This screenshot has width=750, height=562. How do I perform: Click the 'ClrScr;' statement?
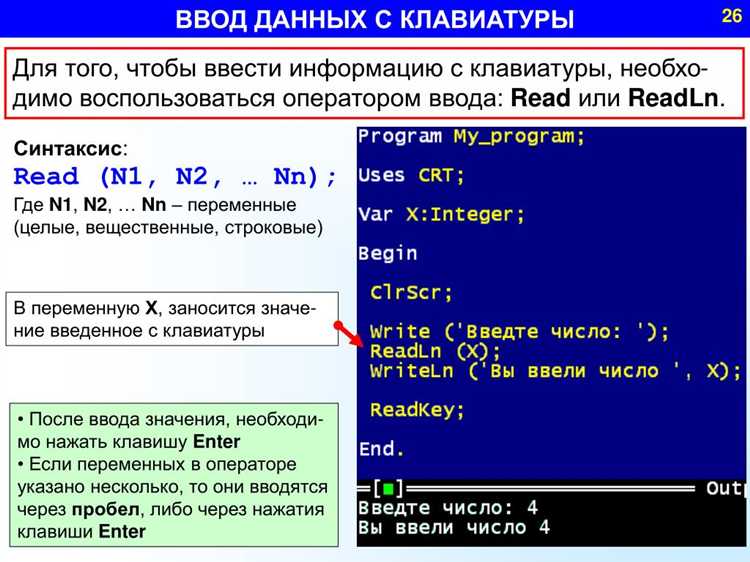point(411,292)
